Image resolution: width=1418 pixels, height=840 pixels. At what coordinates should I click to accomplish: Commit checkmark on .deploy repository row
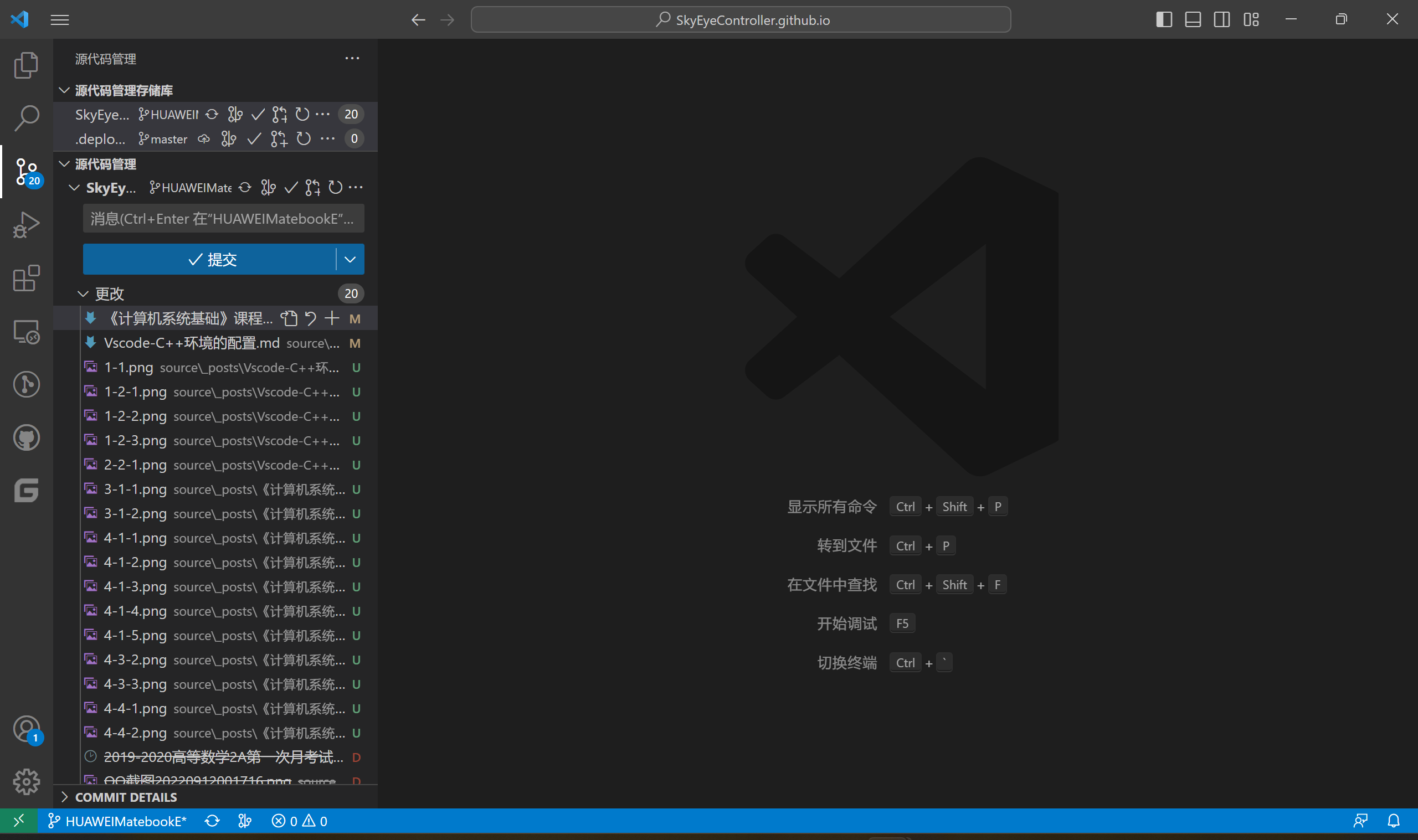point(254,138)
